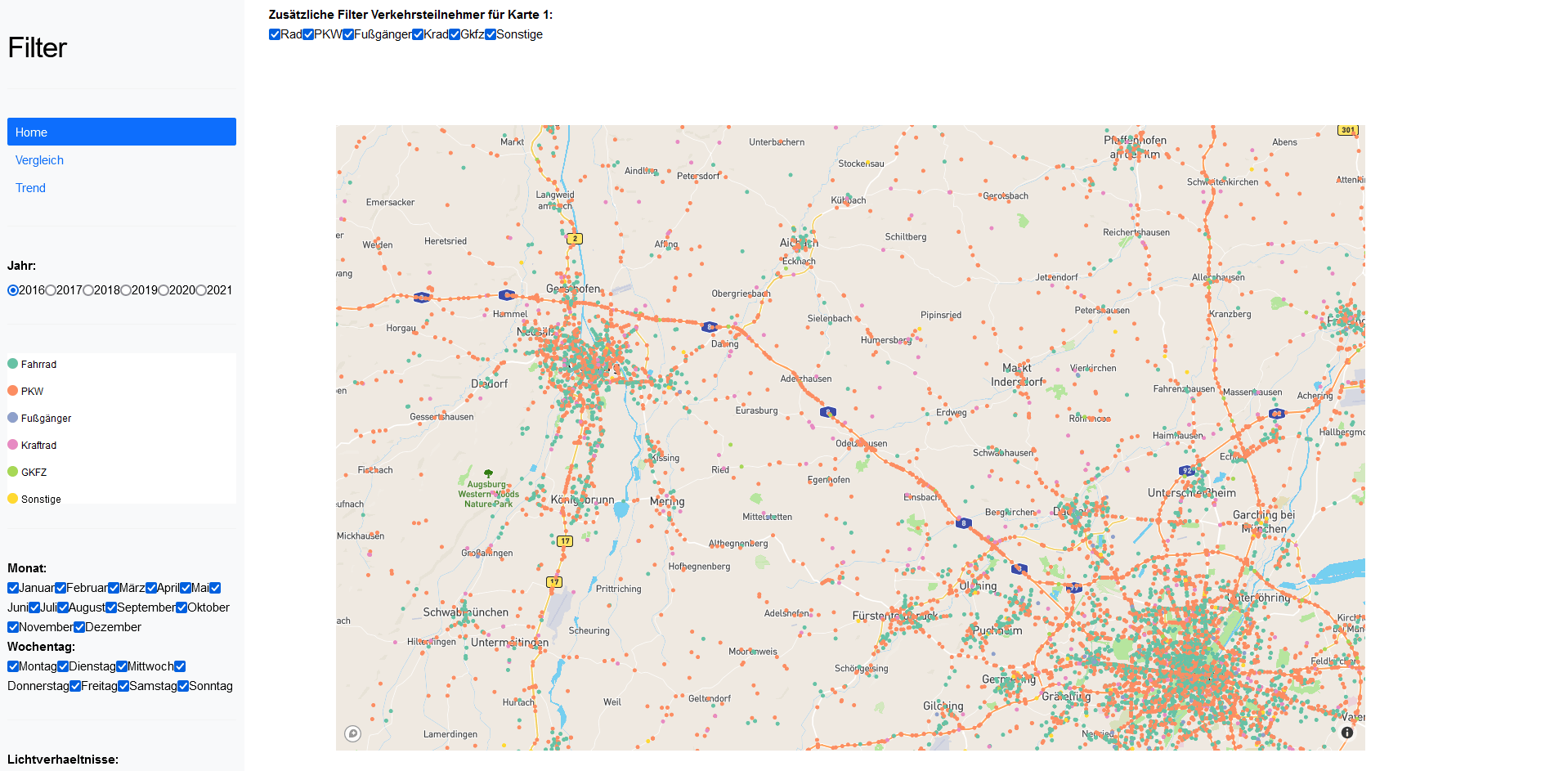Uncheck the Februar month checkbox
Image resolution: width=1568 pixels, height=771 pixels.
click(60, 588)
